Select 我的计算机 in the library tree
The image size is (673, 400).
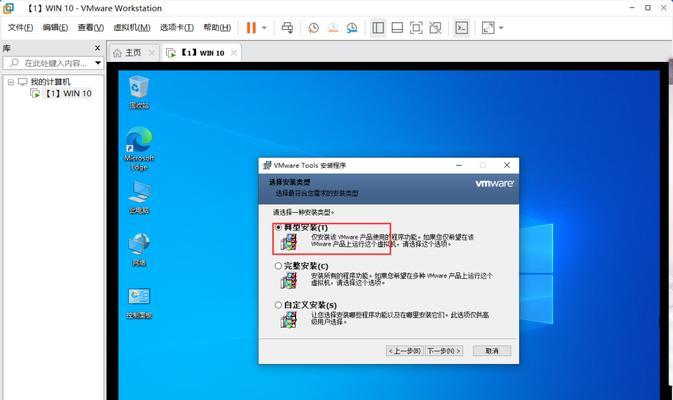50,82
